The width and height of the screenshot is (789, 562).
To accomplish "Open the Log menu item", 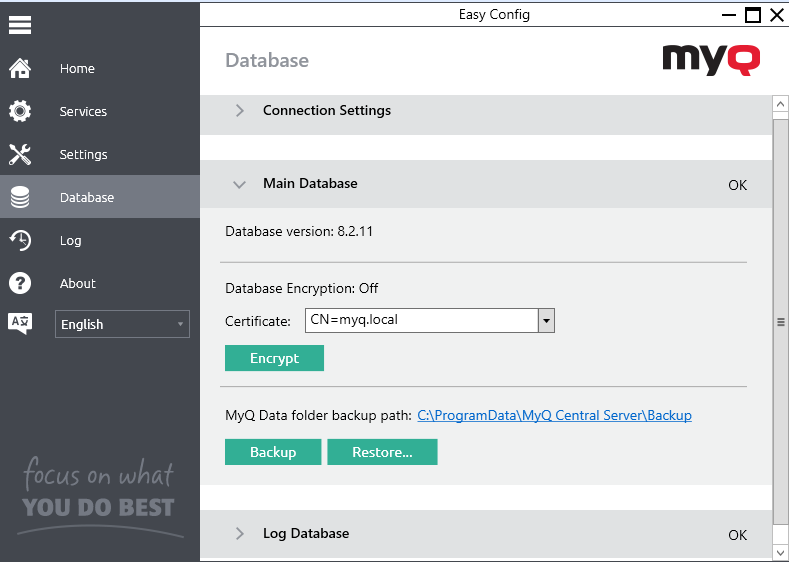I will click(x=71, y=241).
